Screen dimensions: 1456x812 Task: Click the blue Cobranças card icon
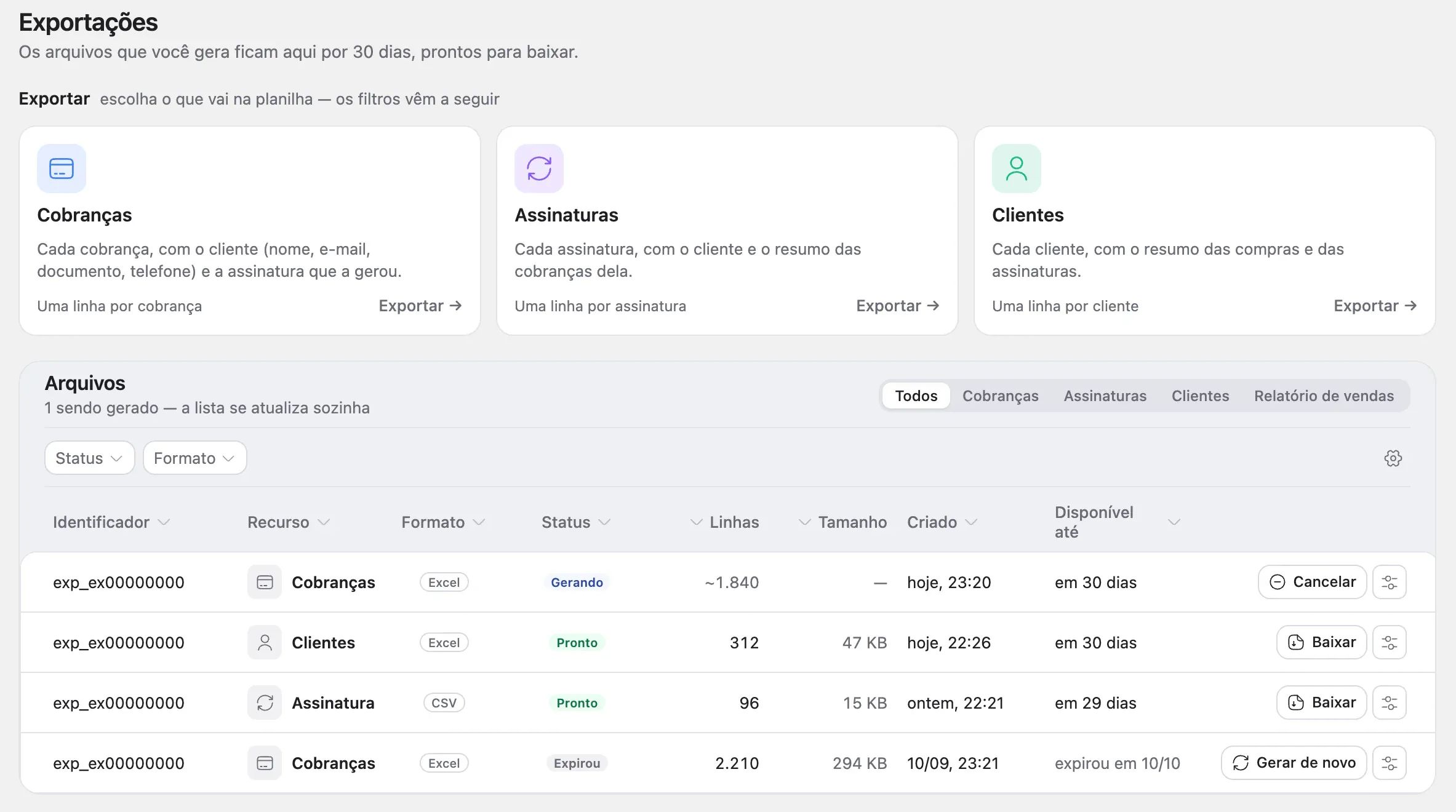62,169
